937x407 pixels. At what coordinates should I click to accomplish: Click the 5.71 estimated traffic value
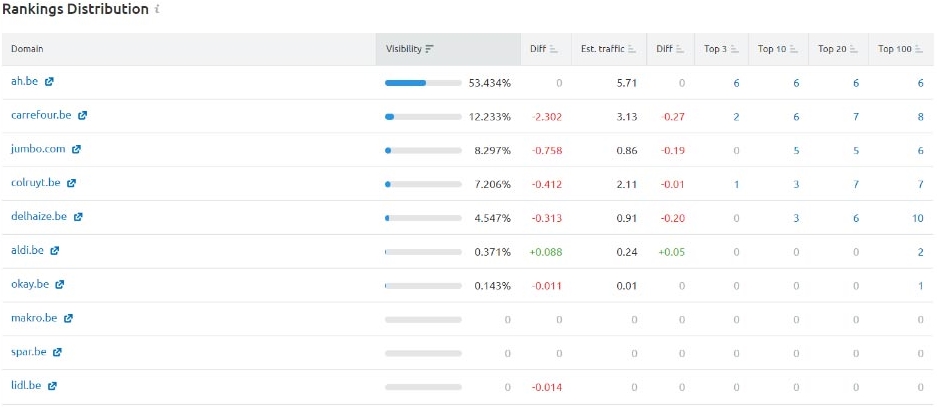pyautogui.click(x=627, y=83)
